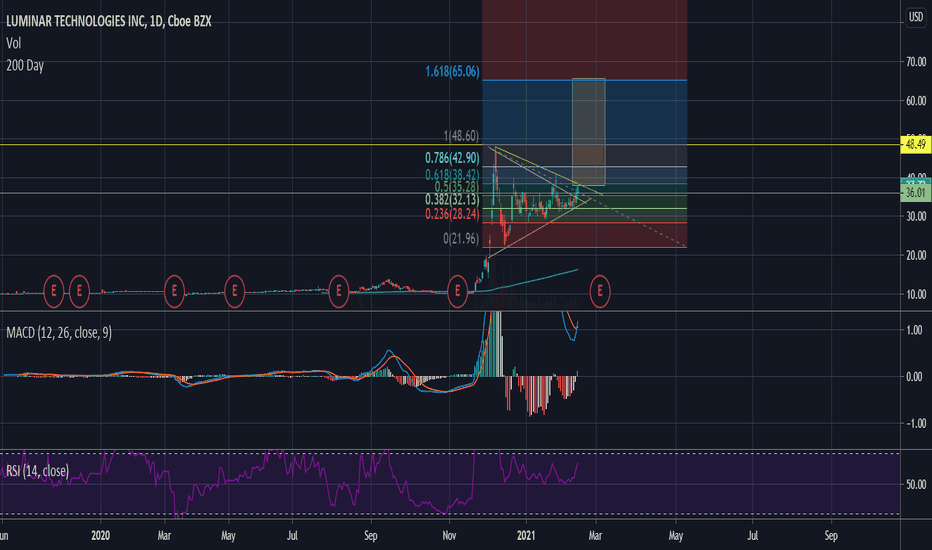This screenshot has height=550, width=932.
Task: Click the MACD -1.00 axis label
Action: click(x=914, y=423)
